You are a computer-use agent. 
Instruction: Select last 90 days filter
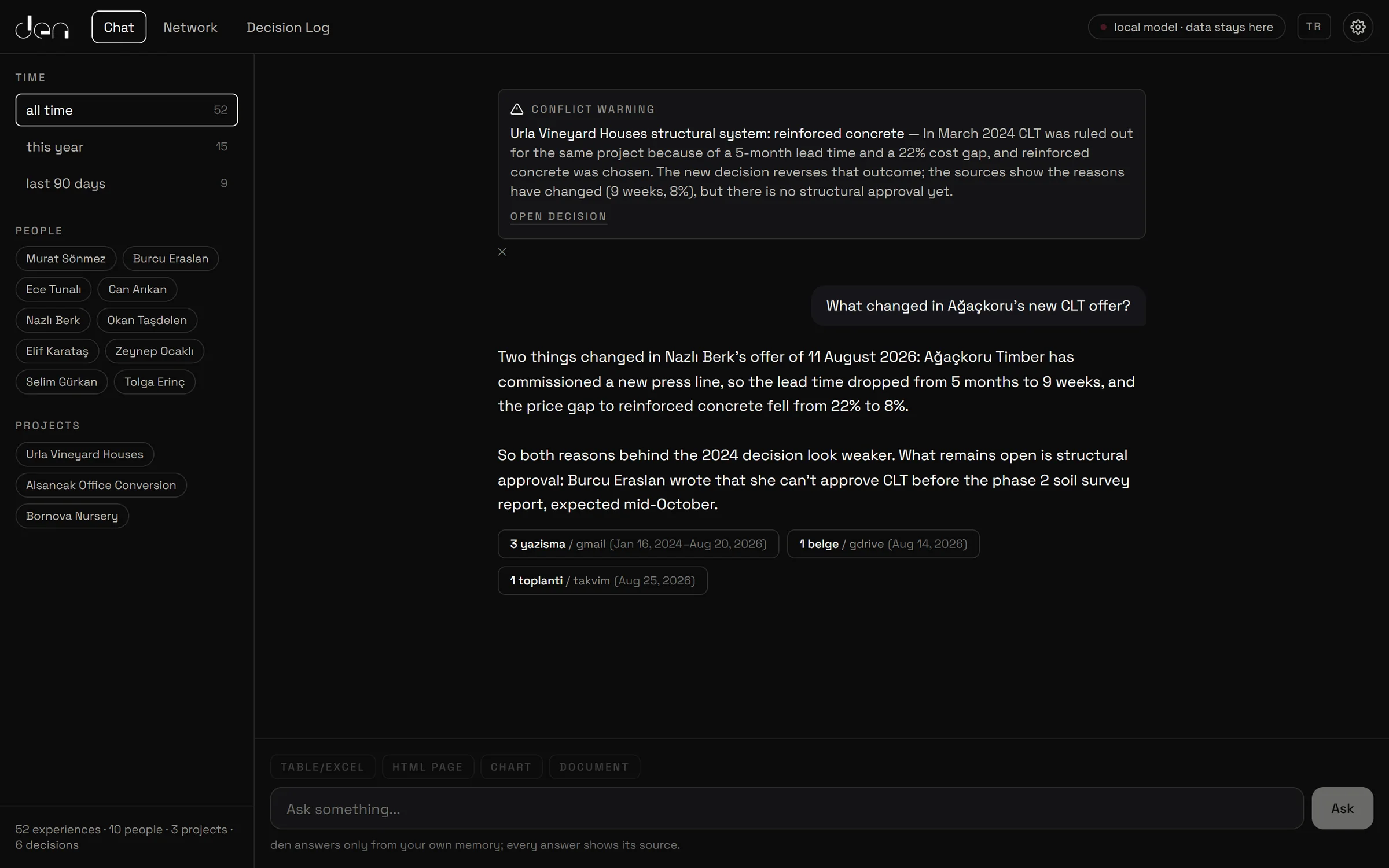click(127, 183)
